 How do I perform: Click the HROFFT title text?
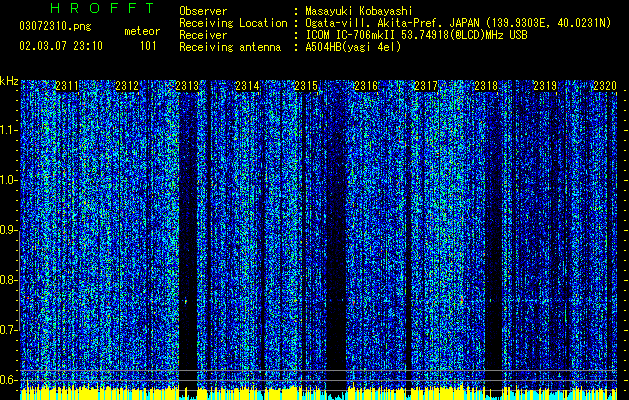102,8
